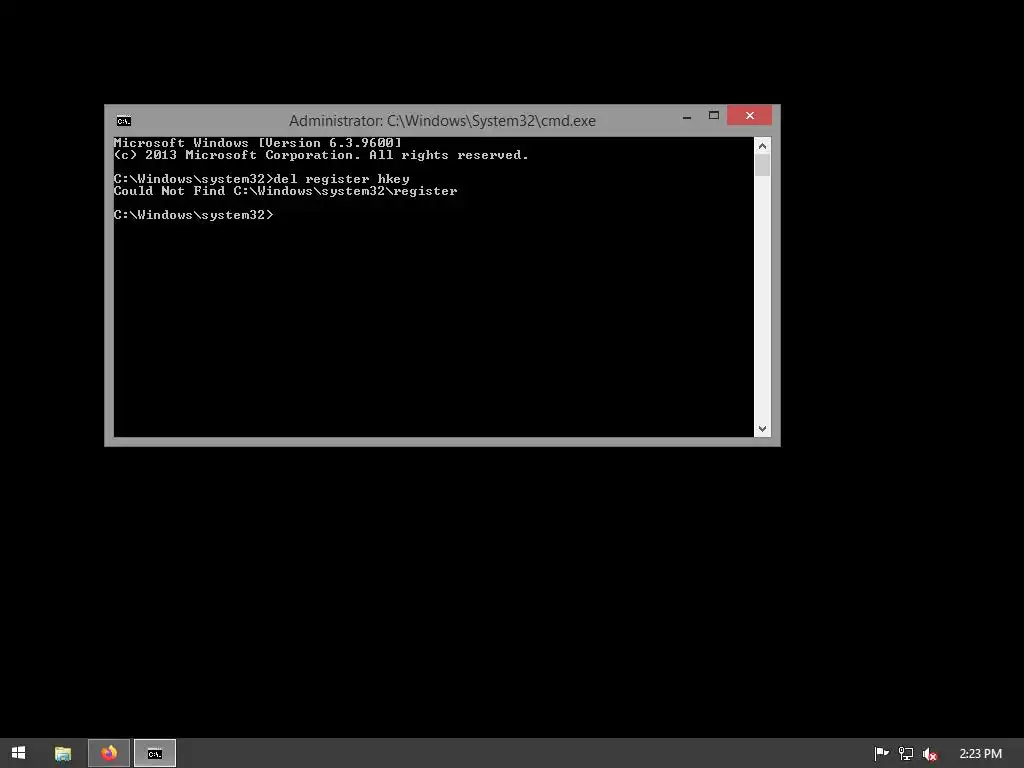The width and height of the screenshot is (1024, 768).
Task: Minimize the Command Prompt window
Action: tap(687, 116)
